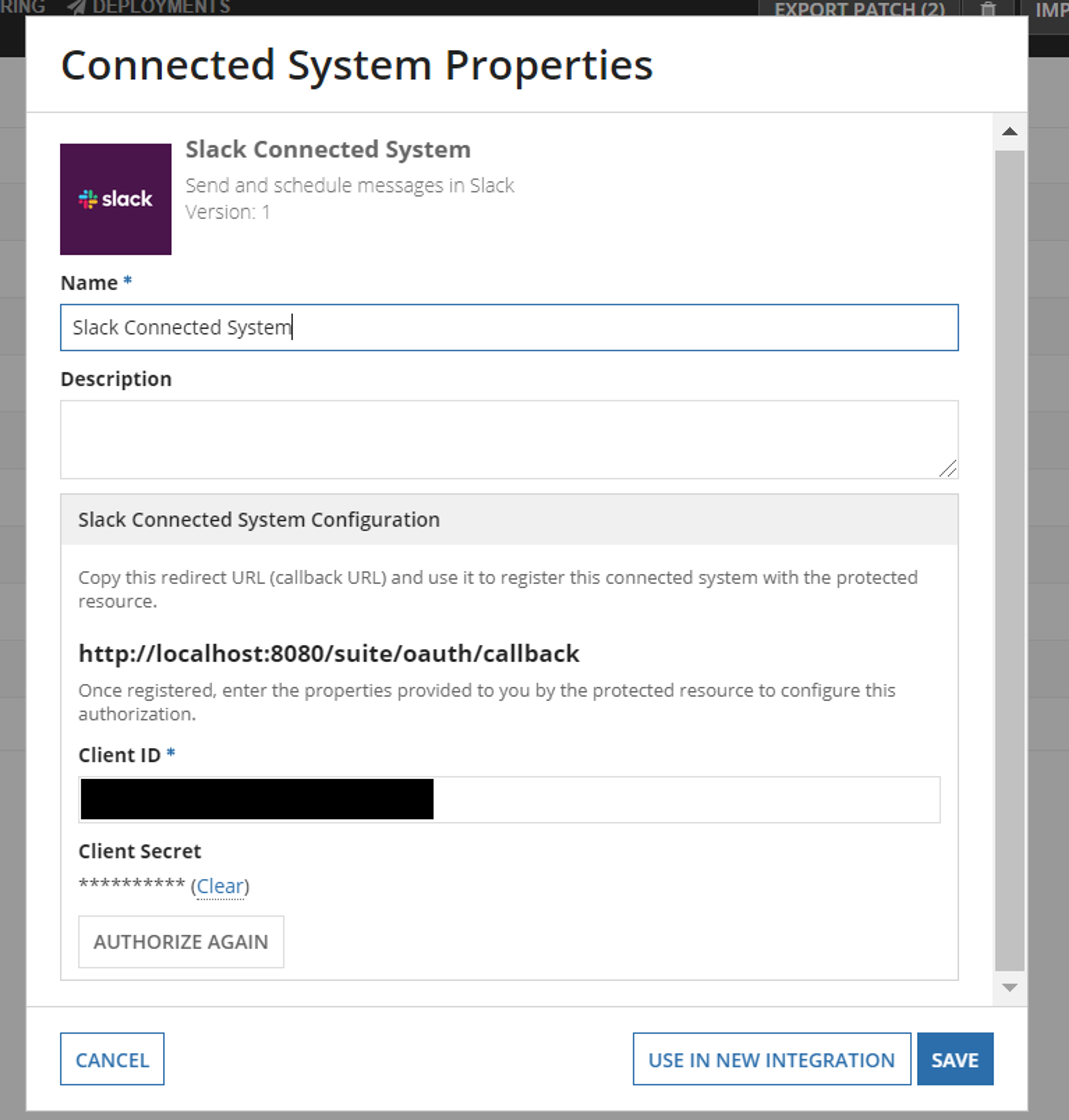
Task: Click the Slack logo thumbnail
Action: click(116, 199)
